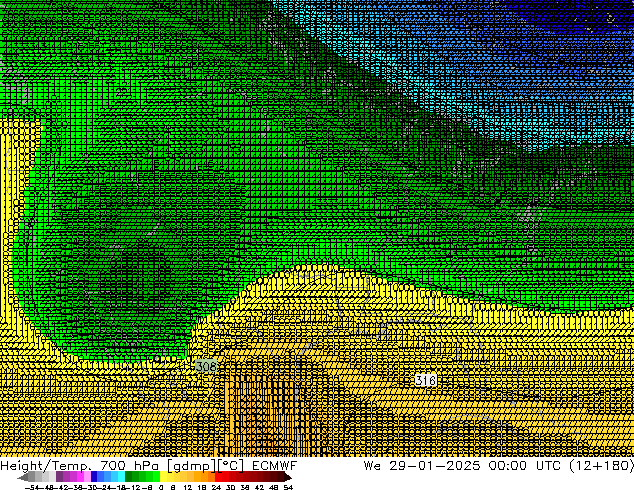The height and width of the screenshot is (490, 634).
Task: Click the [°C] unit label
Action: (x=231, y=466)
